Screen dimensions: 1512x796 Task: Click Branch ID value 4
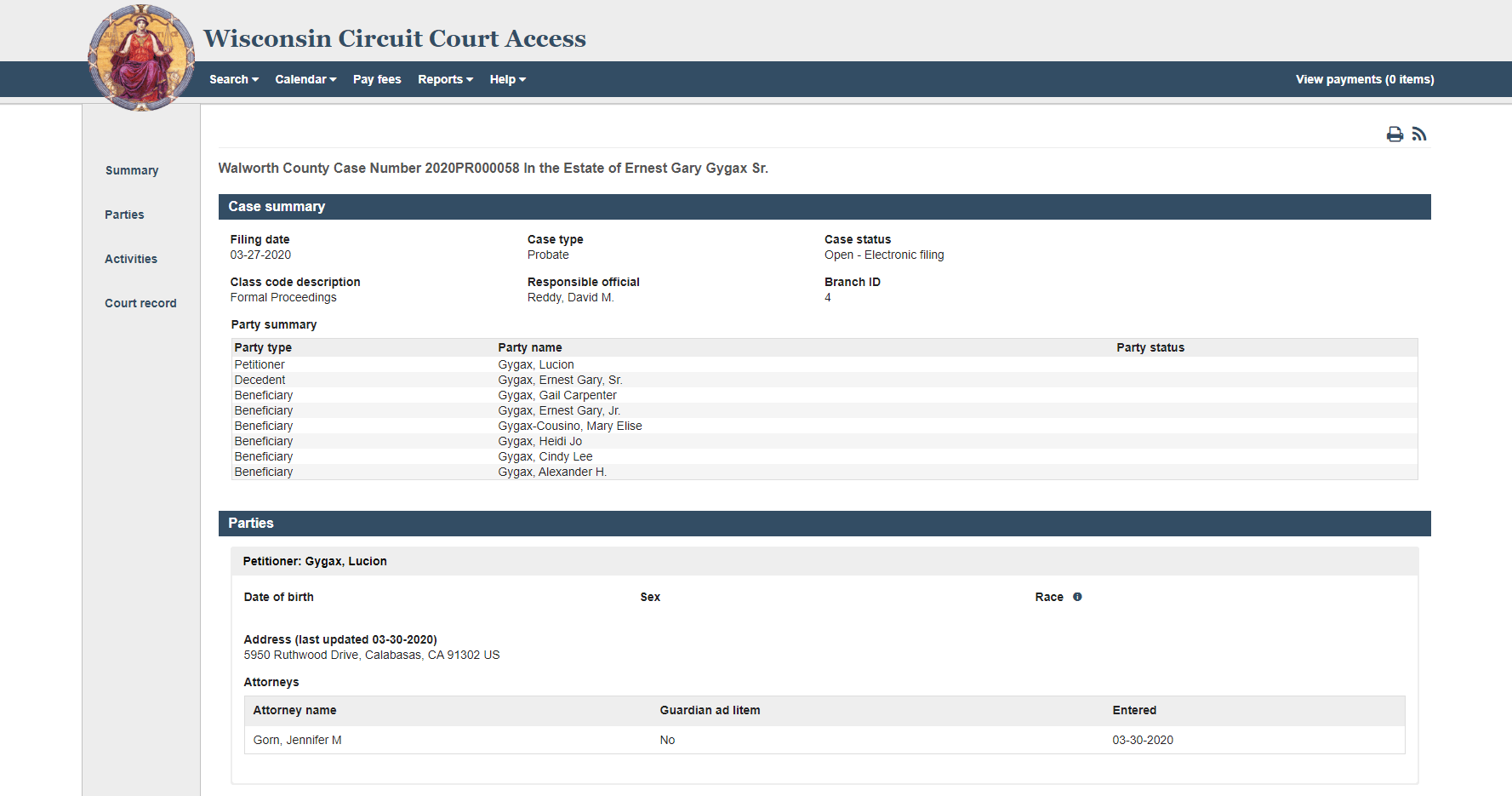828,297
